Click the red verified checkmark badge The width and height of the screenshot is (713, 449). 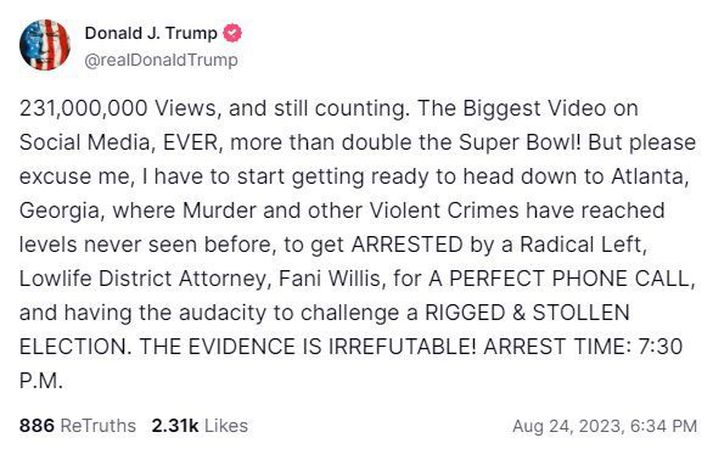tap(232, 33)
